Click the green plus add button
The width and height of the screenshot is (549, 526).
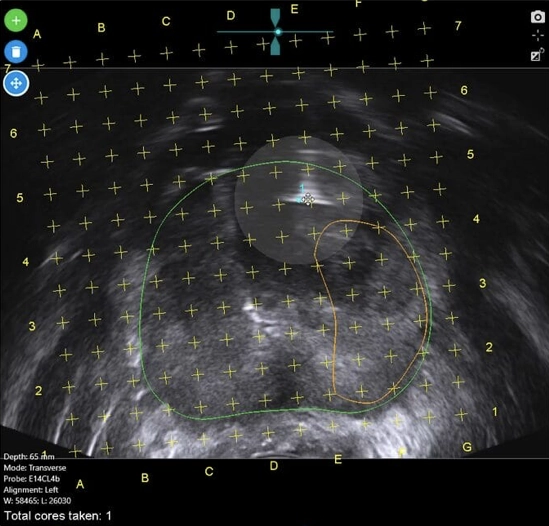tap(16, 20)
